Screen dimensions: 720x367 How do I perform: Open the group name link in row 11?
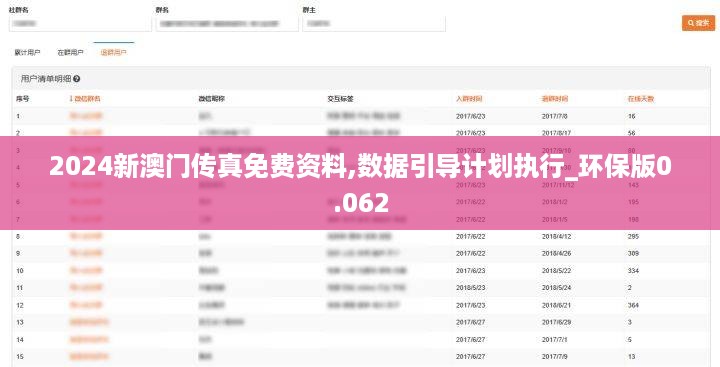pos(86,288)
